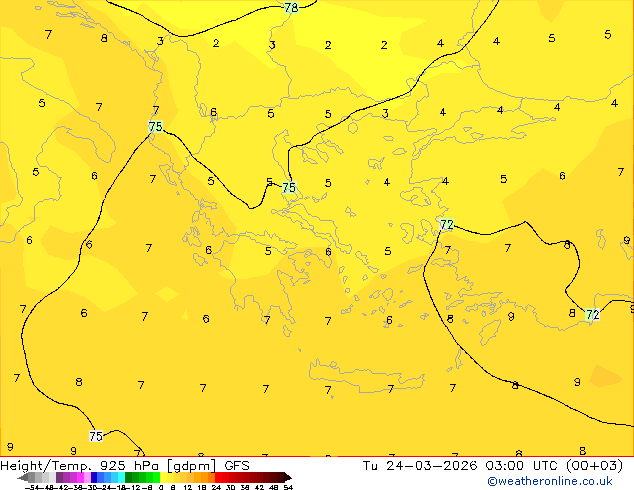Screen dimensions: 634x490
Task: Click the 24 value on the legend scale
Action: [x=216, y=487]
